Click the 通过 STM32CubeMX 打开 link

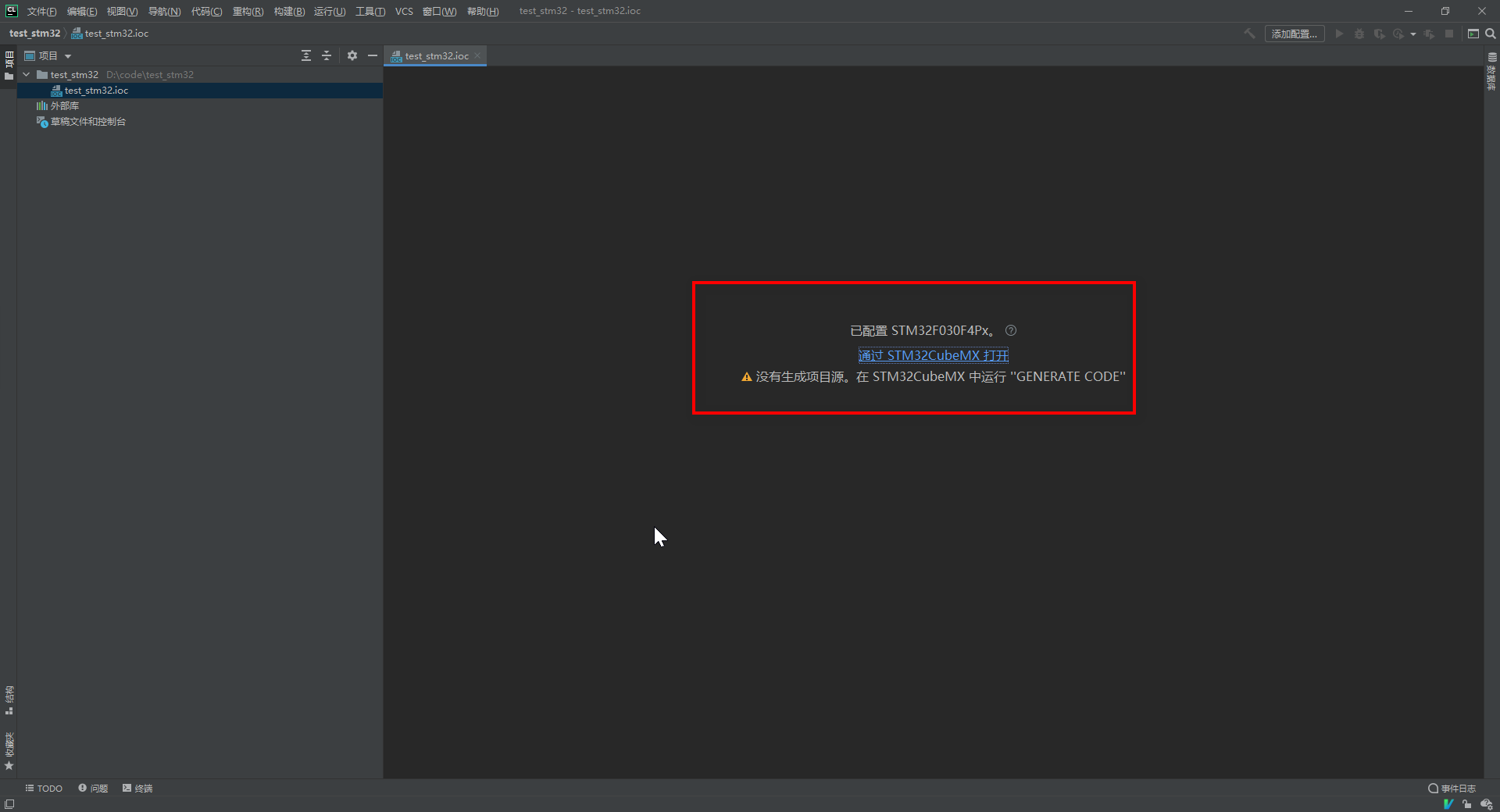933,355
